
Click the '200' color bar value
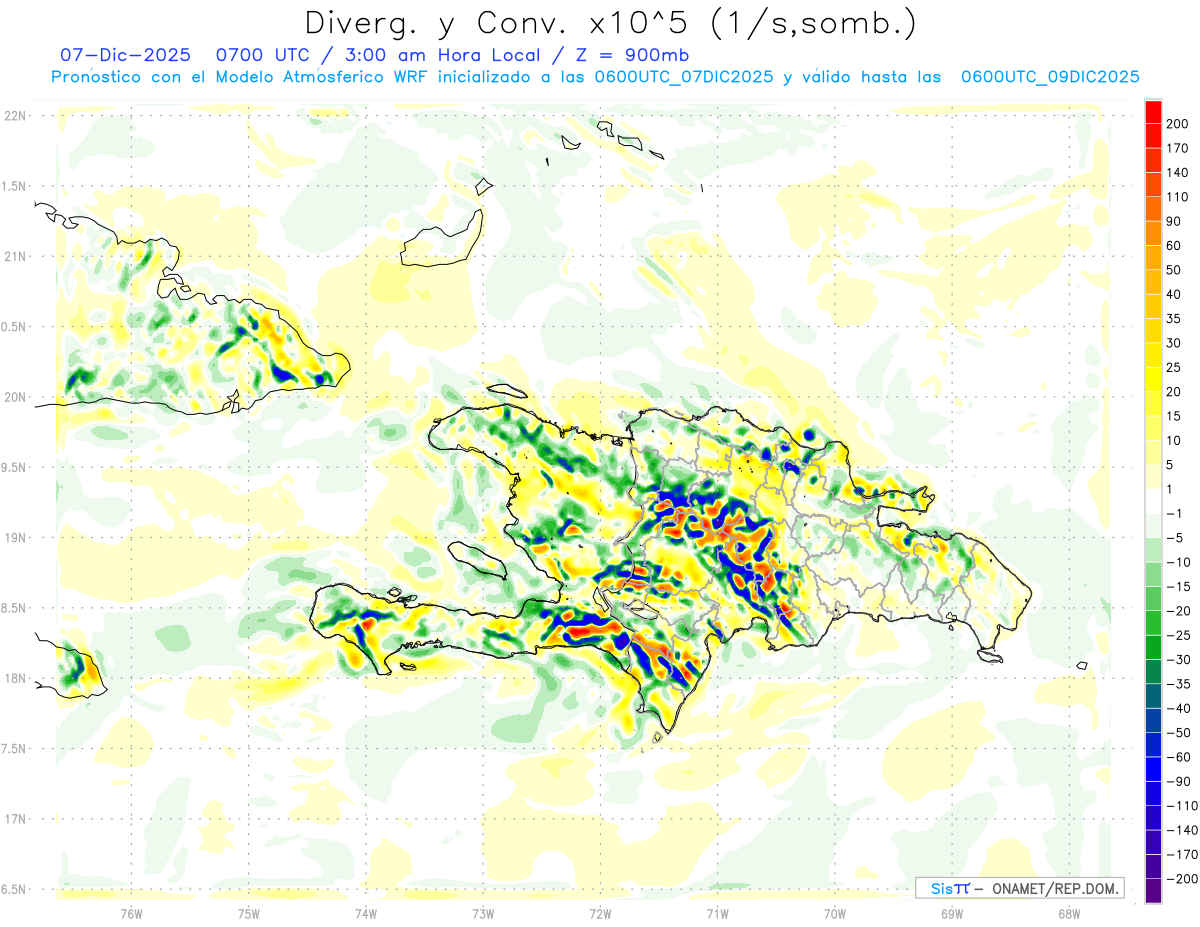coord(1177,124)
